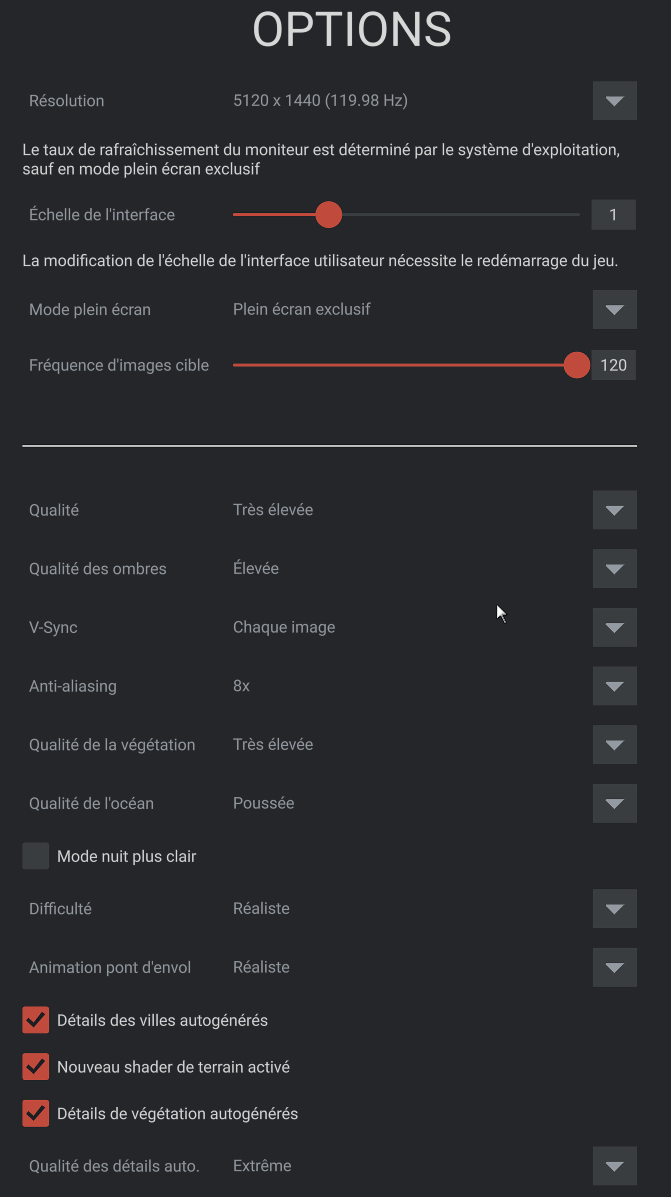The width and height of the screenshot is (671, 1197).
Task: Open the Résolution dropdown arrow
Action: click(x=614, y=101)
